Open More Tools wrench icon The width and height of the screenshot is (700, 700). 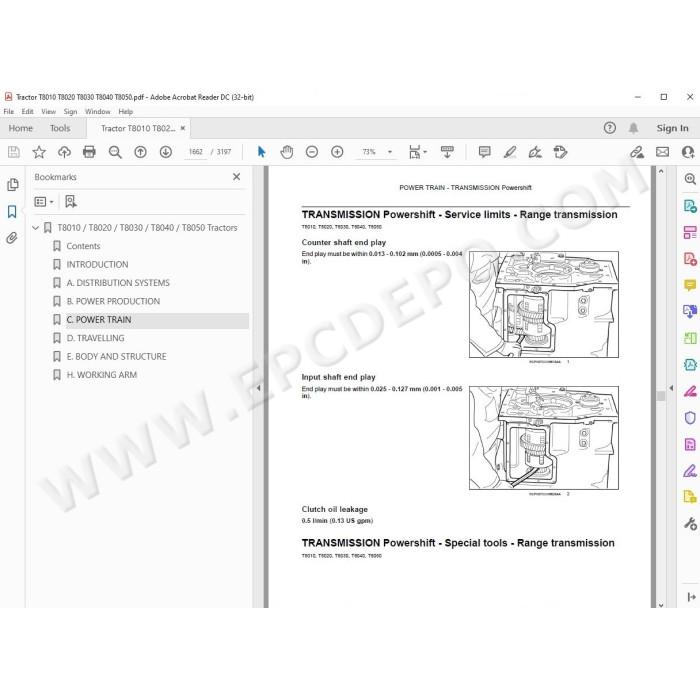click(x=690, y=523)
